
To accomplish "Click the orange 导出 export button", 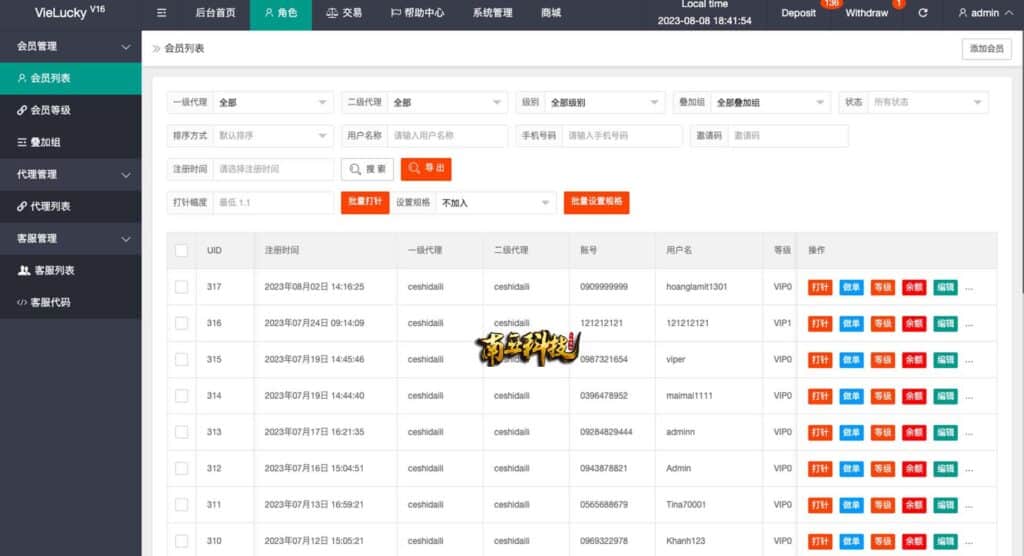I will [x=426, y=169].
